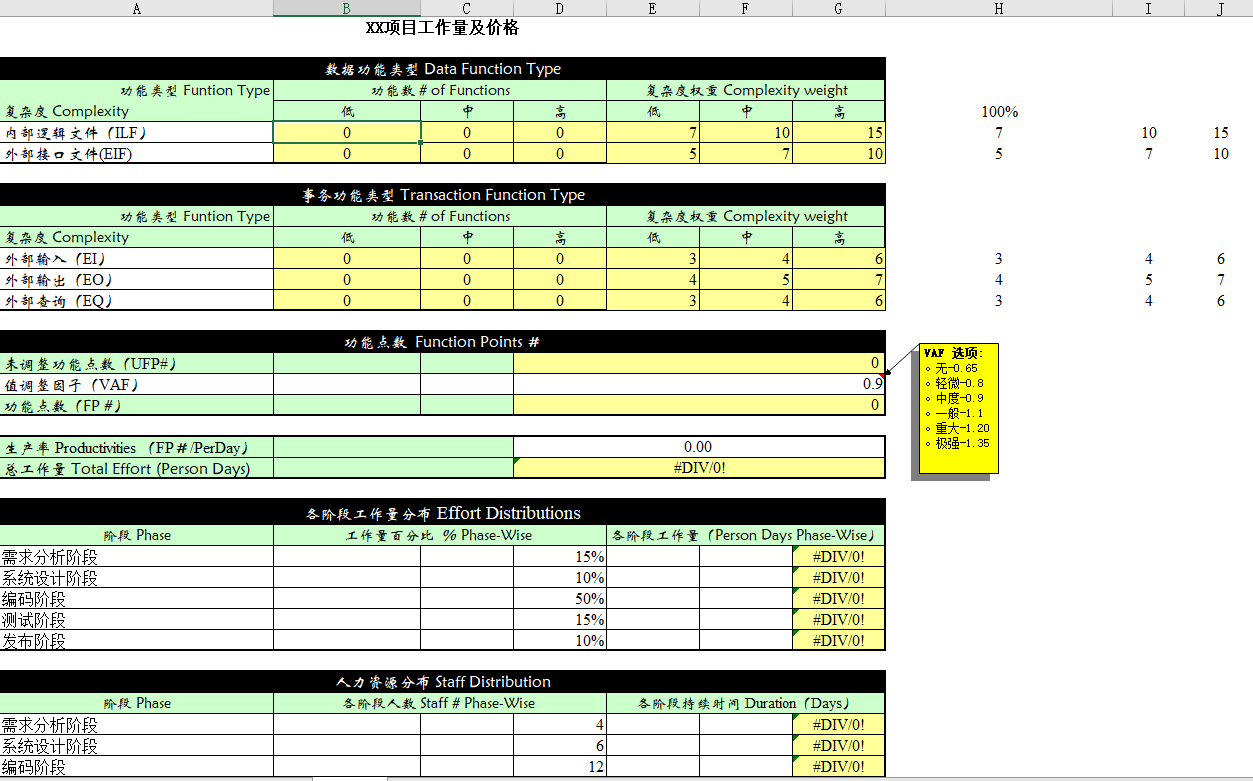Image resolution: width=1253 pixels, height=781 pixels.
Task: Select the Total Effort #DIV/0! cell
Action: [x=698, y=468]
